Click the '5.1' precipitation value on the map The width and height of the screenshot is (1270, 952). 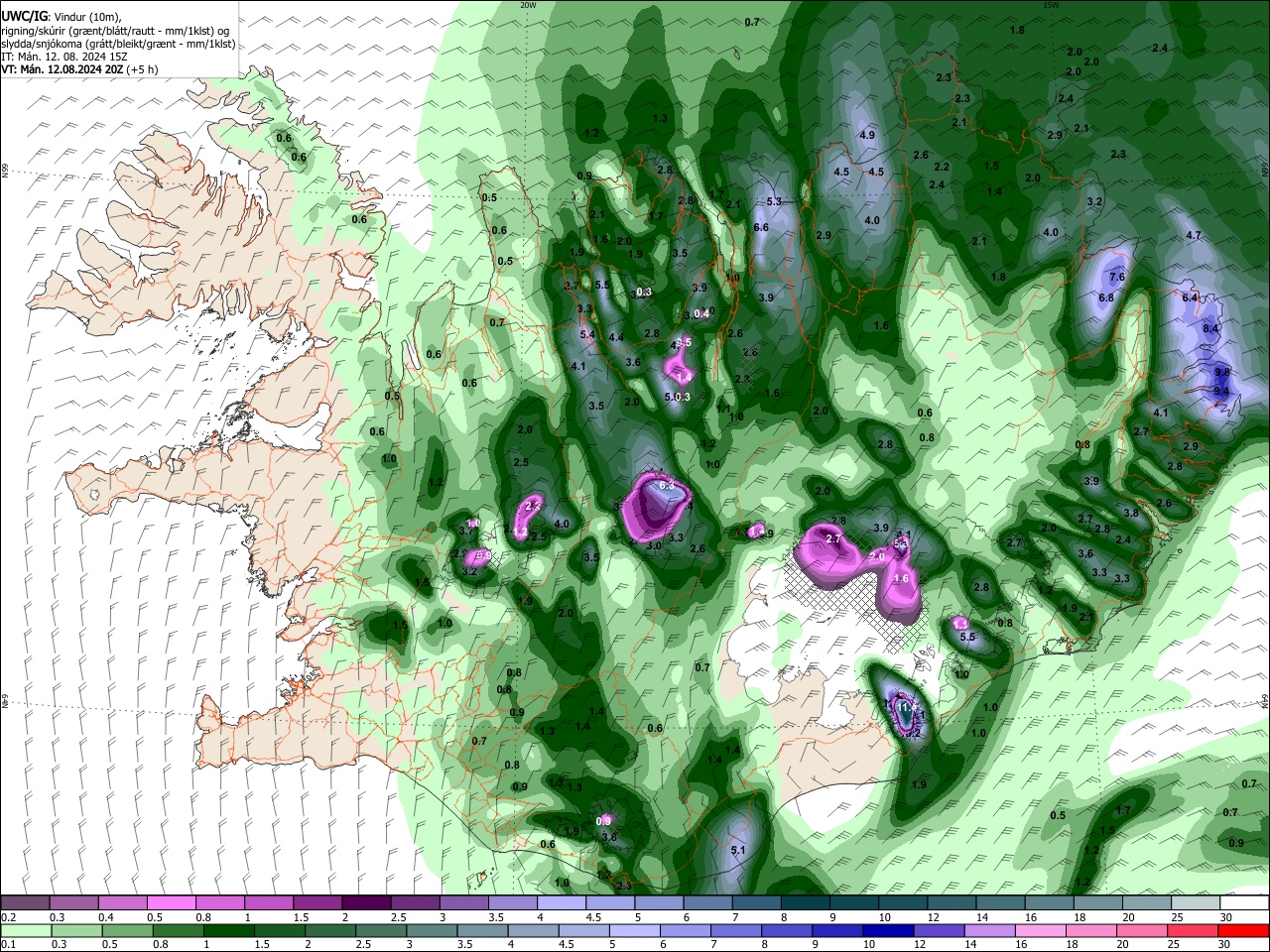(x=738, y=851)
